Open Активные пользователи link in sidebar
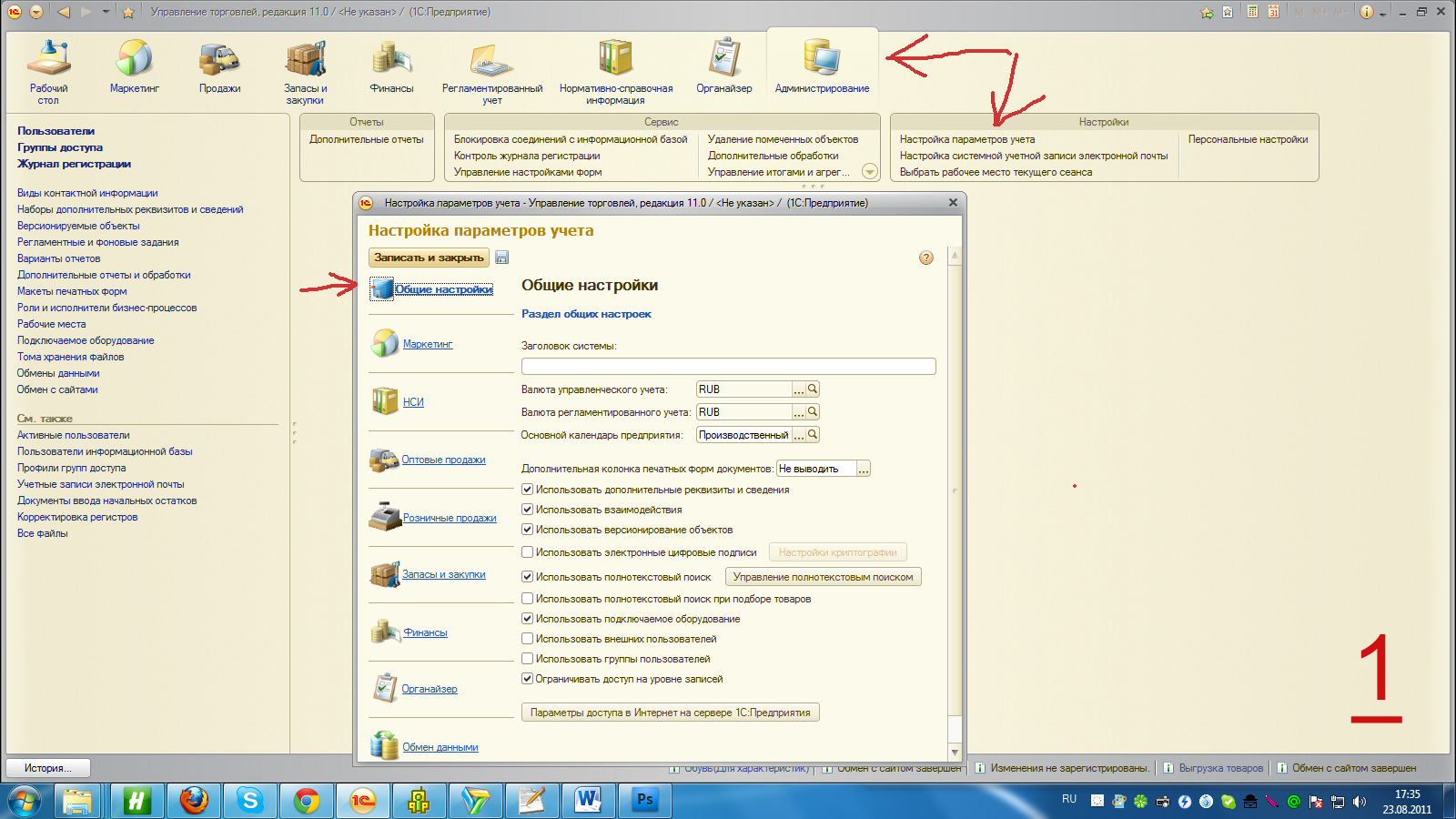The image size is (1456, 819). [x=73, y=435]
